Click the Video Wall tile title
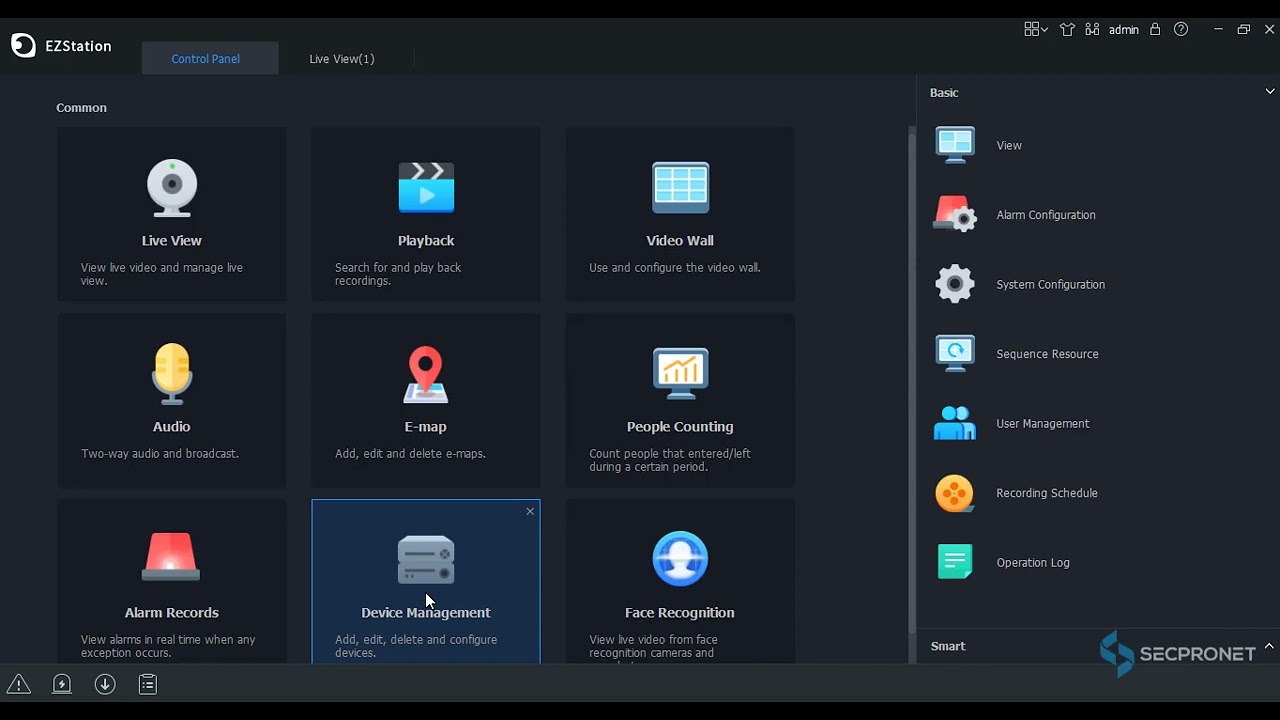 680,241
